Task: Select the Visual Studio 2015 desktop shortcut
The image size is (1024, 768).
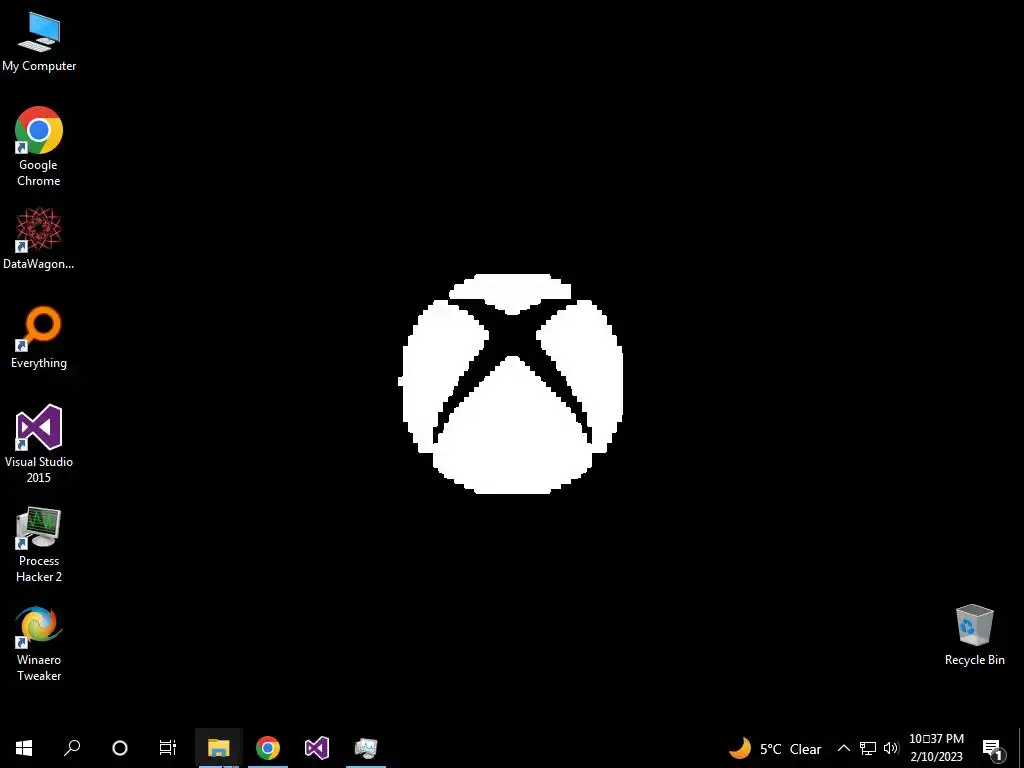Action: (39, 444)
